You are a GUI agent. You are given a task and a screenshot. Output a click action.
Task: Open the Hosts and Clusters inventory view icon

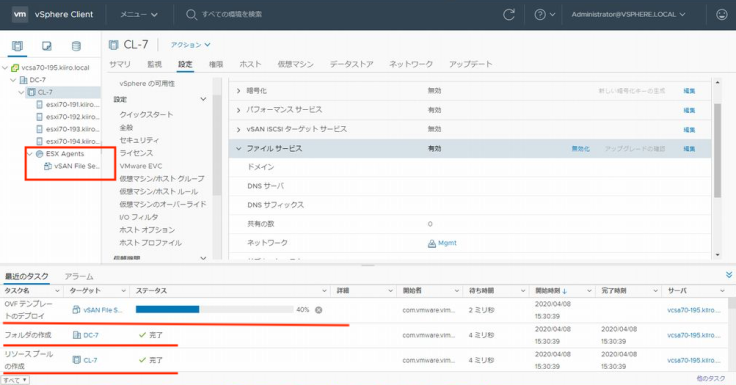[17, 46]
